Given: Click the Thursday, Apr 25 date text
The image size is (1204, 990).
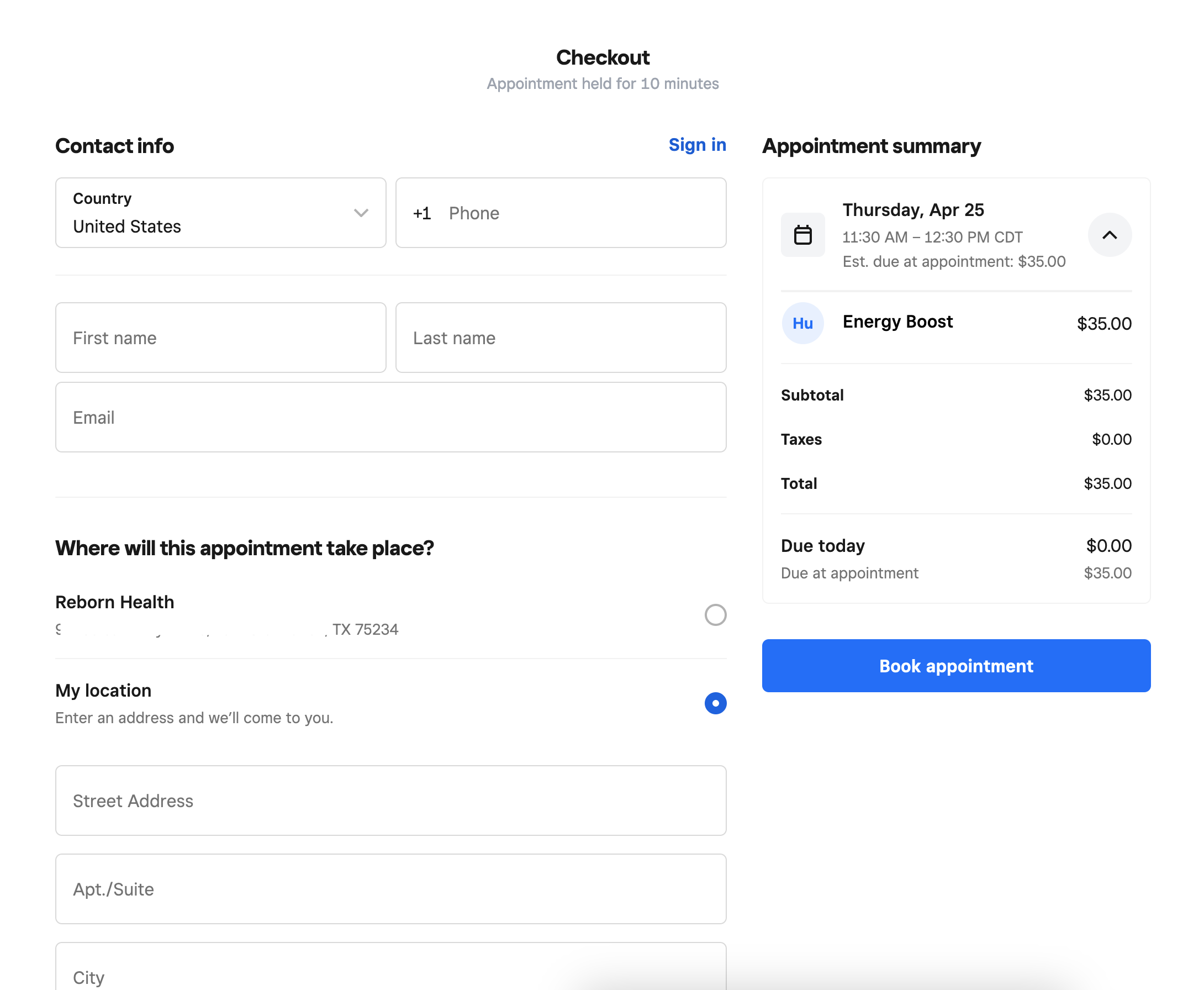Looking at the screenshot, I should coord(913,210).
